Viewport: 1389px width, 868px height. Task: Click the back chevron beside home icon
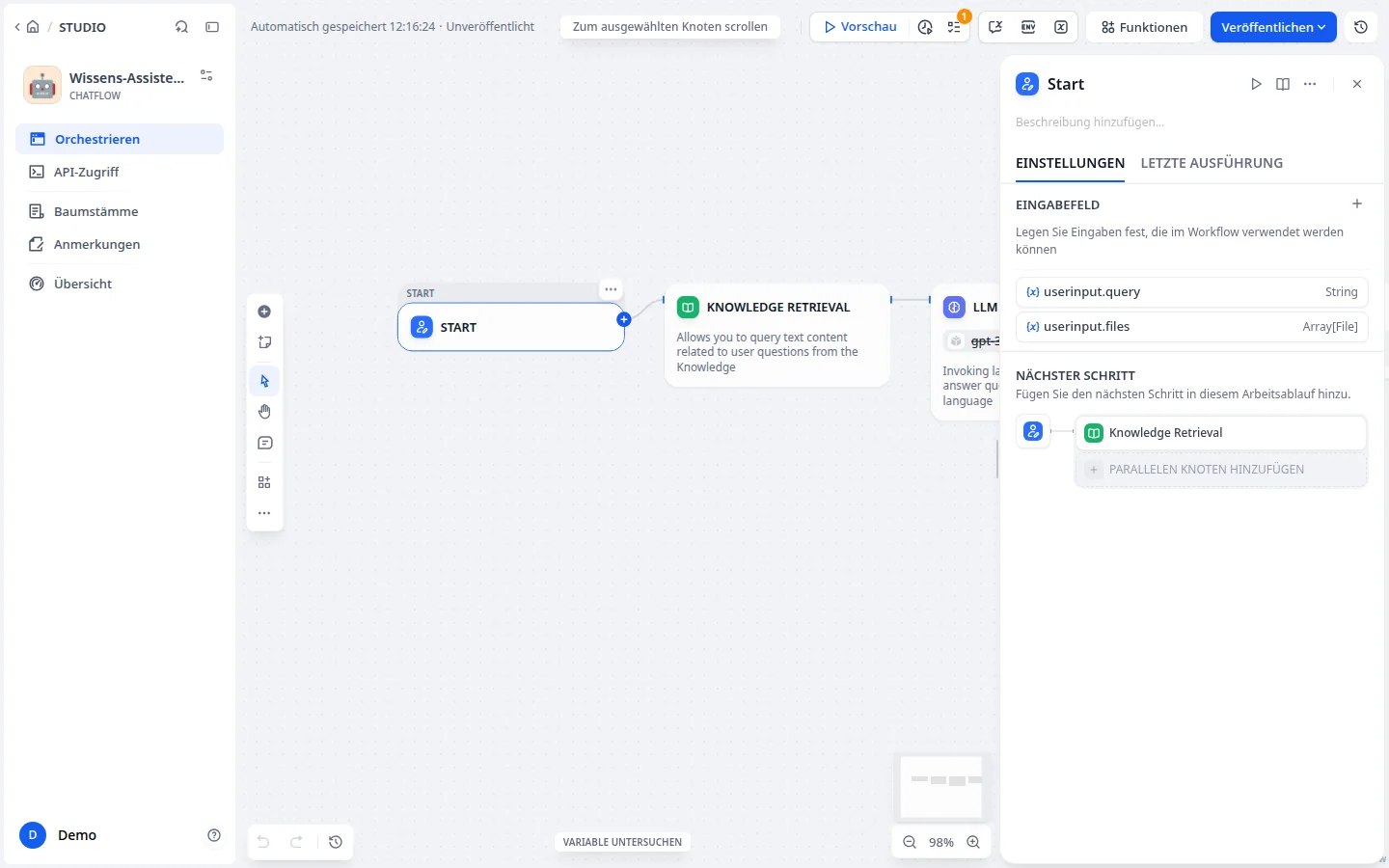pyautogui.click(x=17, y=27)
